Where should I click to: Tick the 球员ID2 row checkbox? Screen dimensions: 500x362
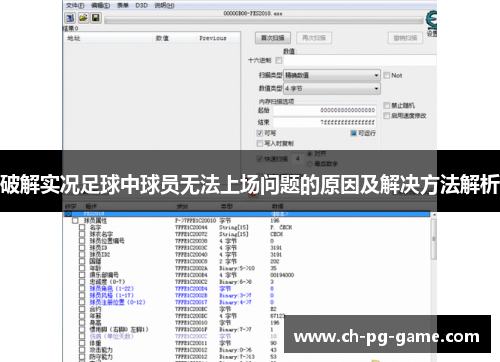point(82,255)
